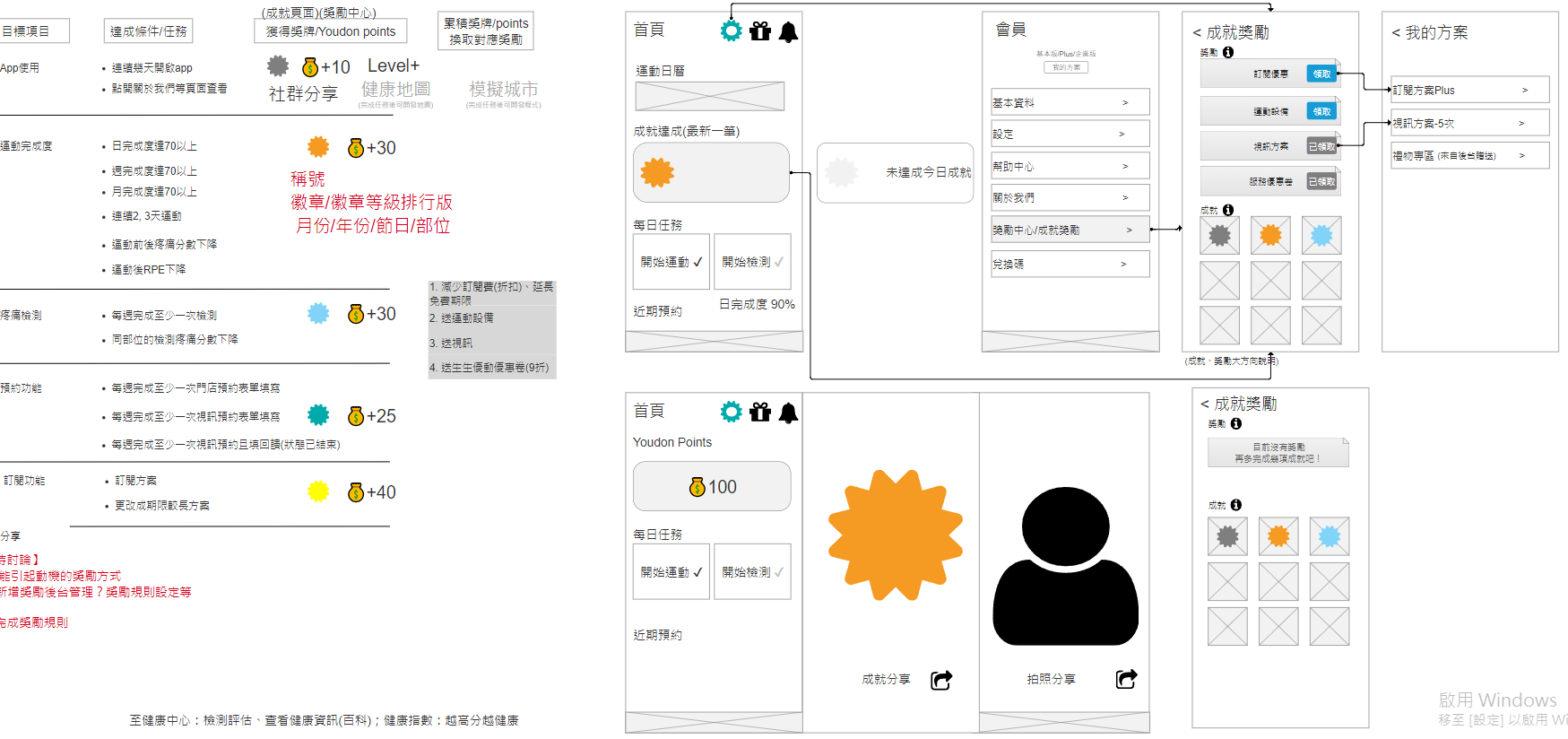Viewport: 1568px width, 739px height.
Task: Click the large black person silhouette icon
Action: [1065, 567]
